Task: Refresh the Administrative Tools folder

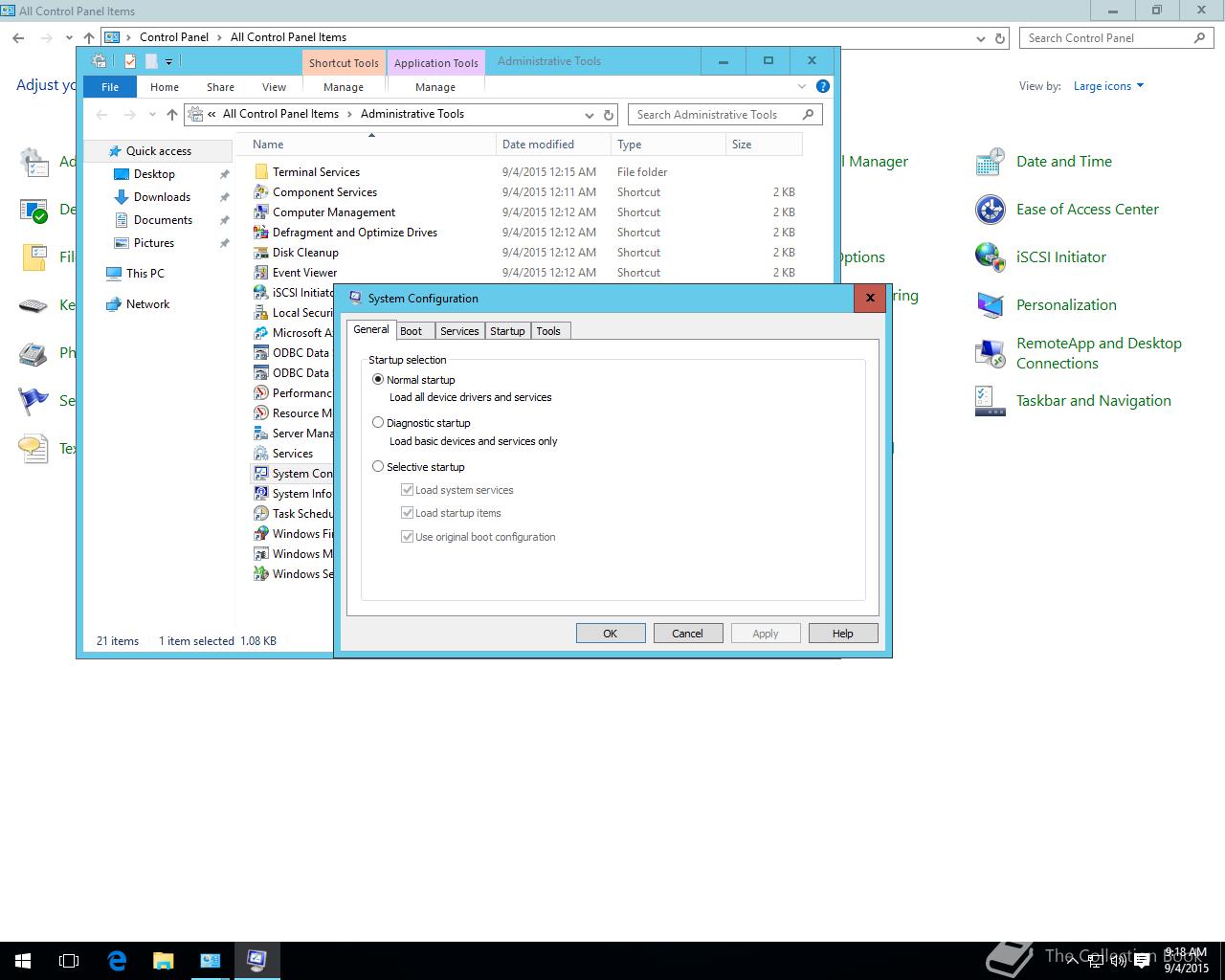Action: point(609,115)
